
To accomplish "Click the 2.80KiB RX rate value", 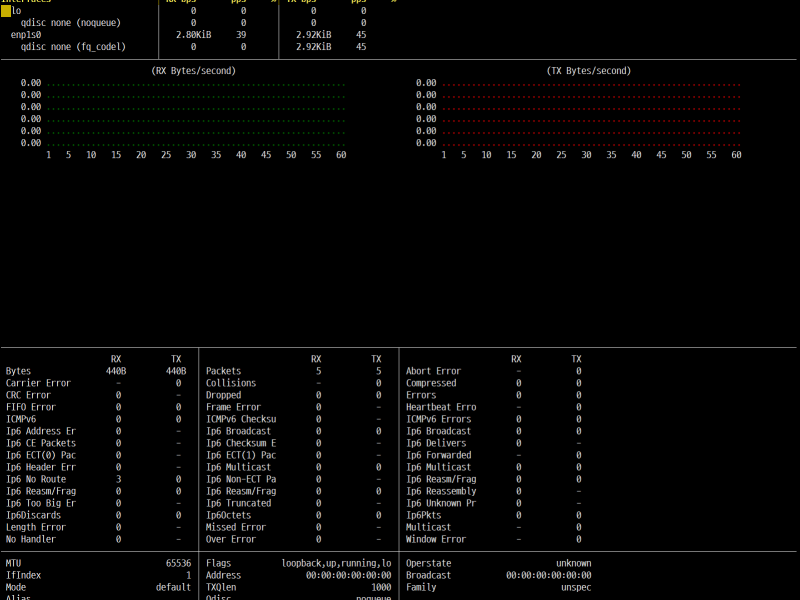I will click(x=193, y=35).
